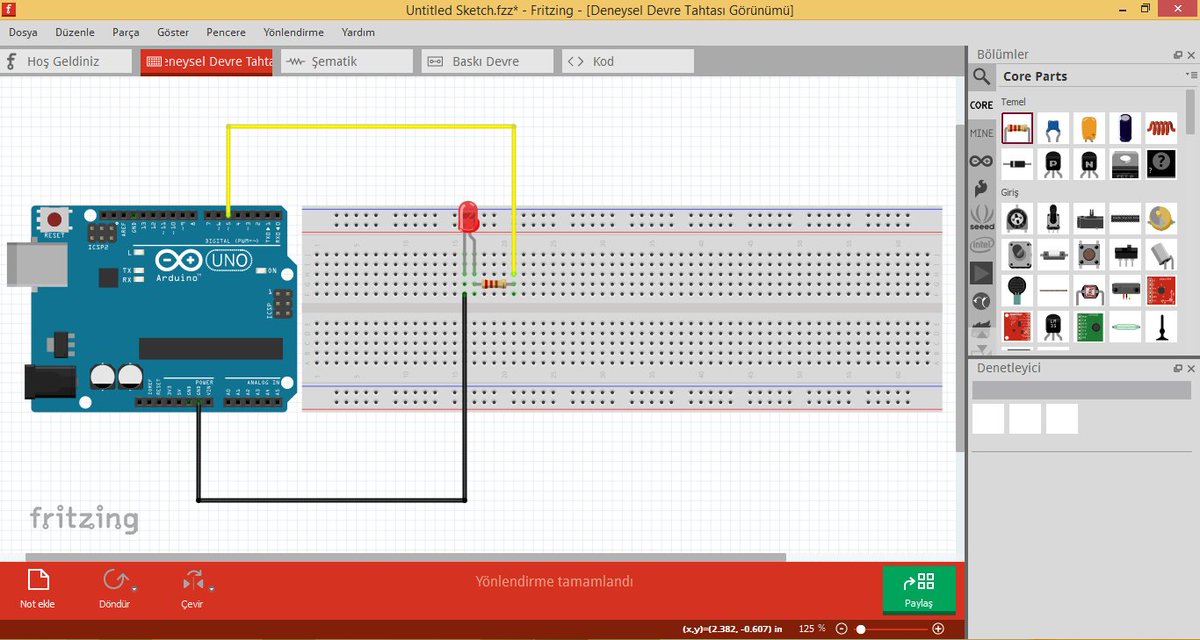Float the Denetleyici panel

(x=1178, y=368)
